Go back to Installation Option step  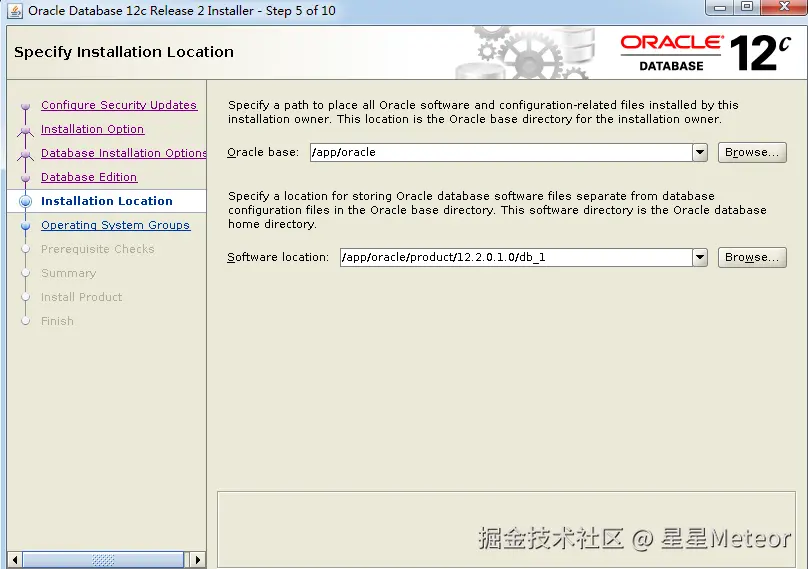92,129
